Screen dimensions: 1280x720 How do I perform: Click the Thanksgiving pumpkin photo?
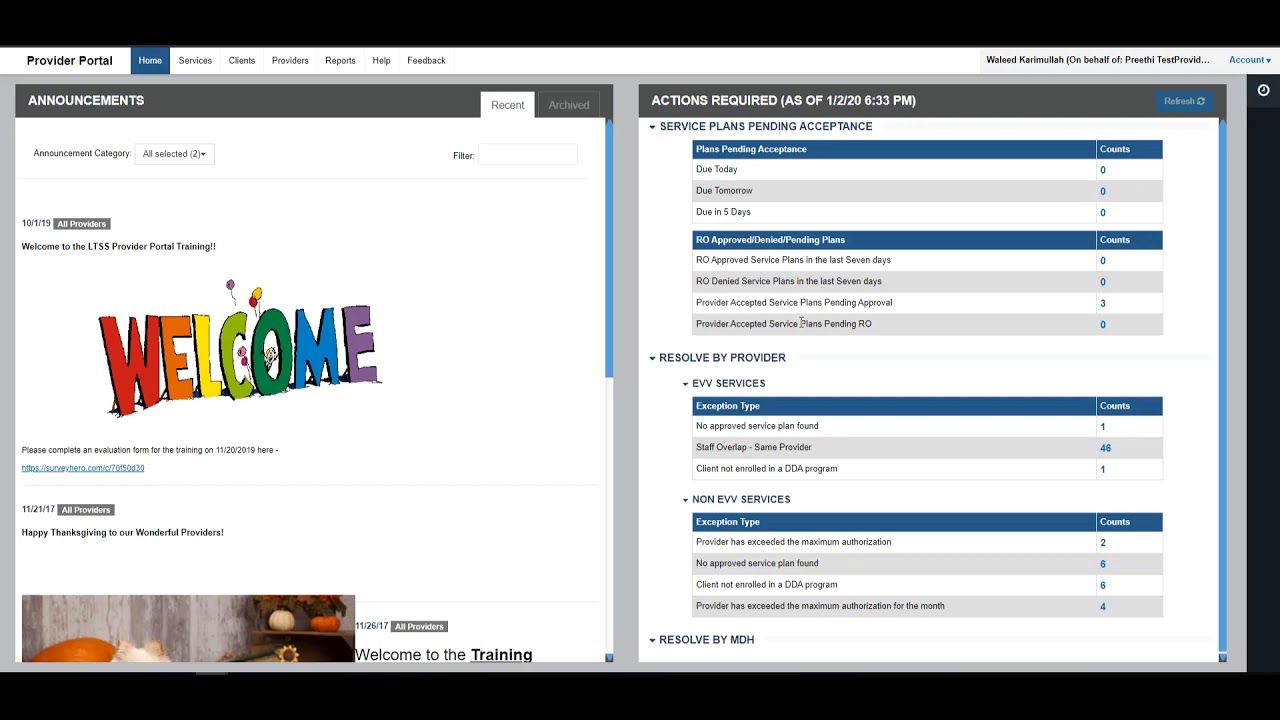[188, 628]
